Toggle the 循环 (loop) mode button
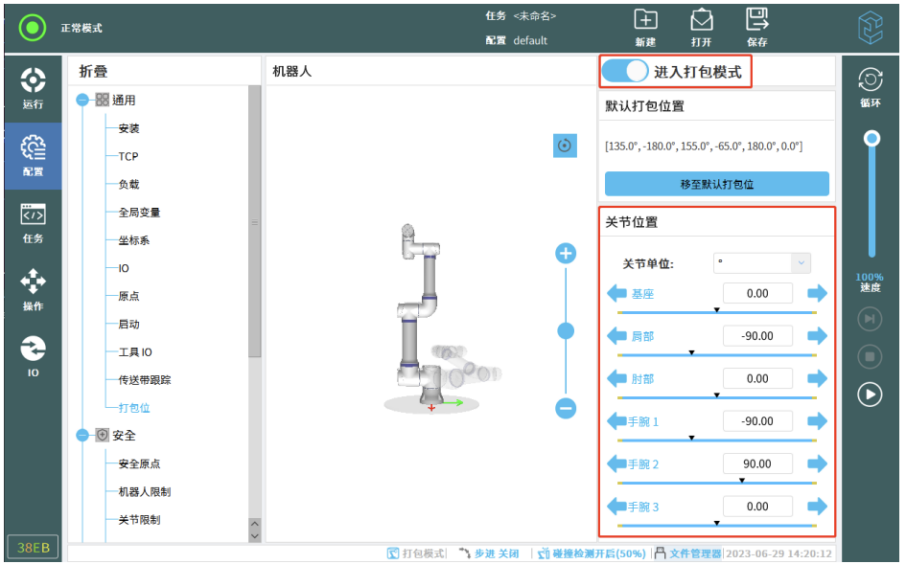Viewport: 906px width, 564px height. click(x=871, y=84)
